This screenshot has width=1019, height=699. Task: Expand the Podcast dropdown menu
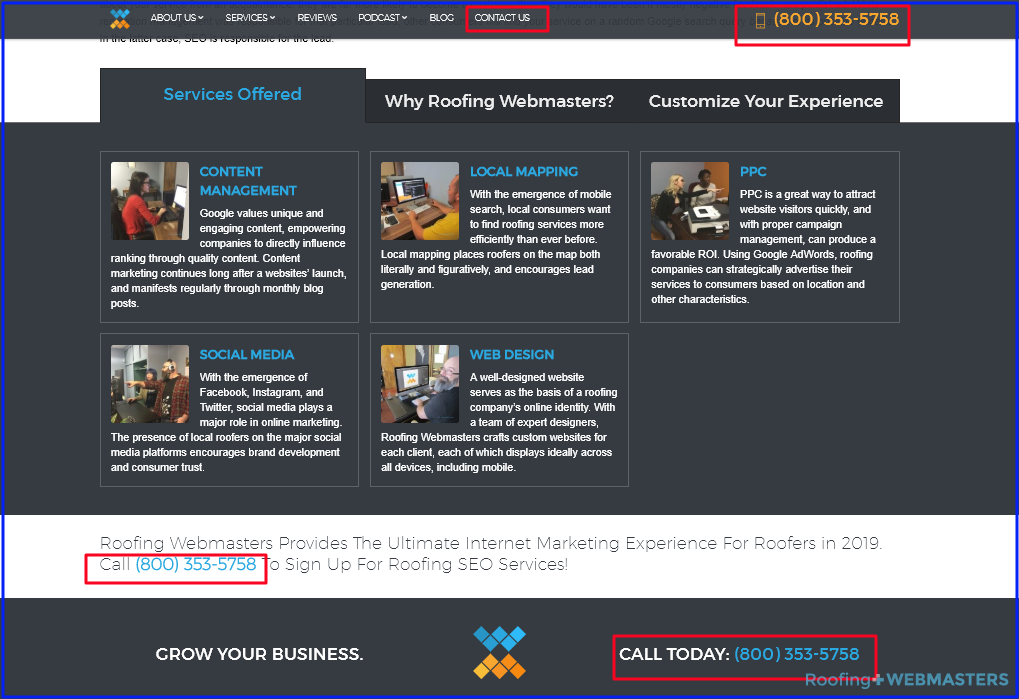(x=383, y=18)
